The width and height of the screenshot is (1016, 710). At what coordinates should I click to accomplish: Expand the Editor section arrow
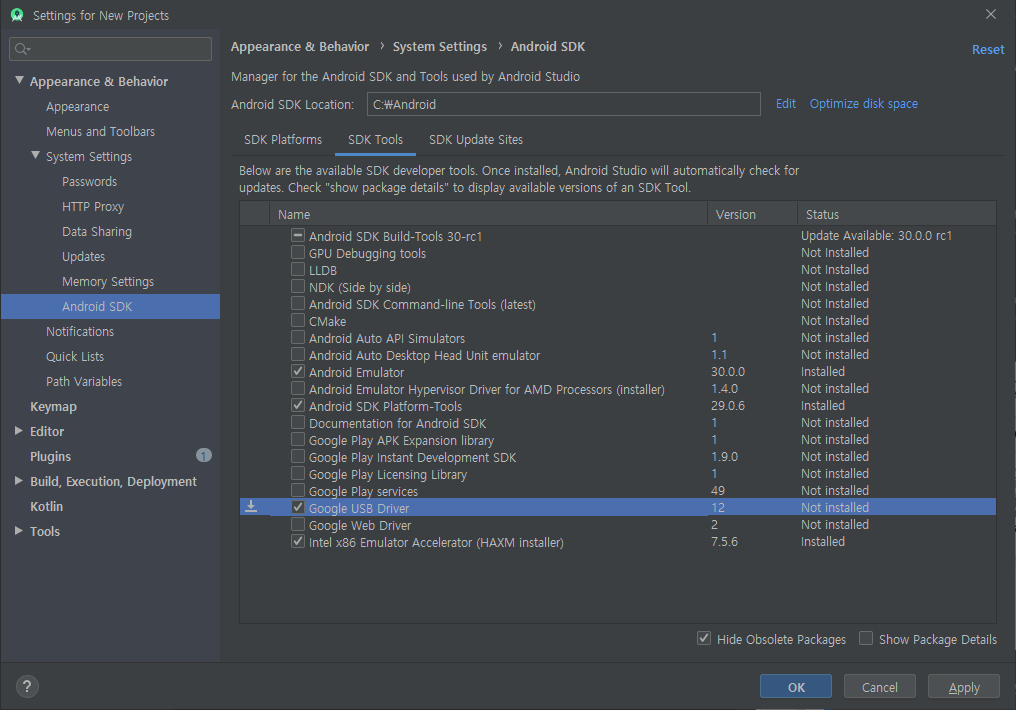coord(19,431)
